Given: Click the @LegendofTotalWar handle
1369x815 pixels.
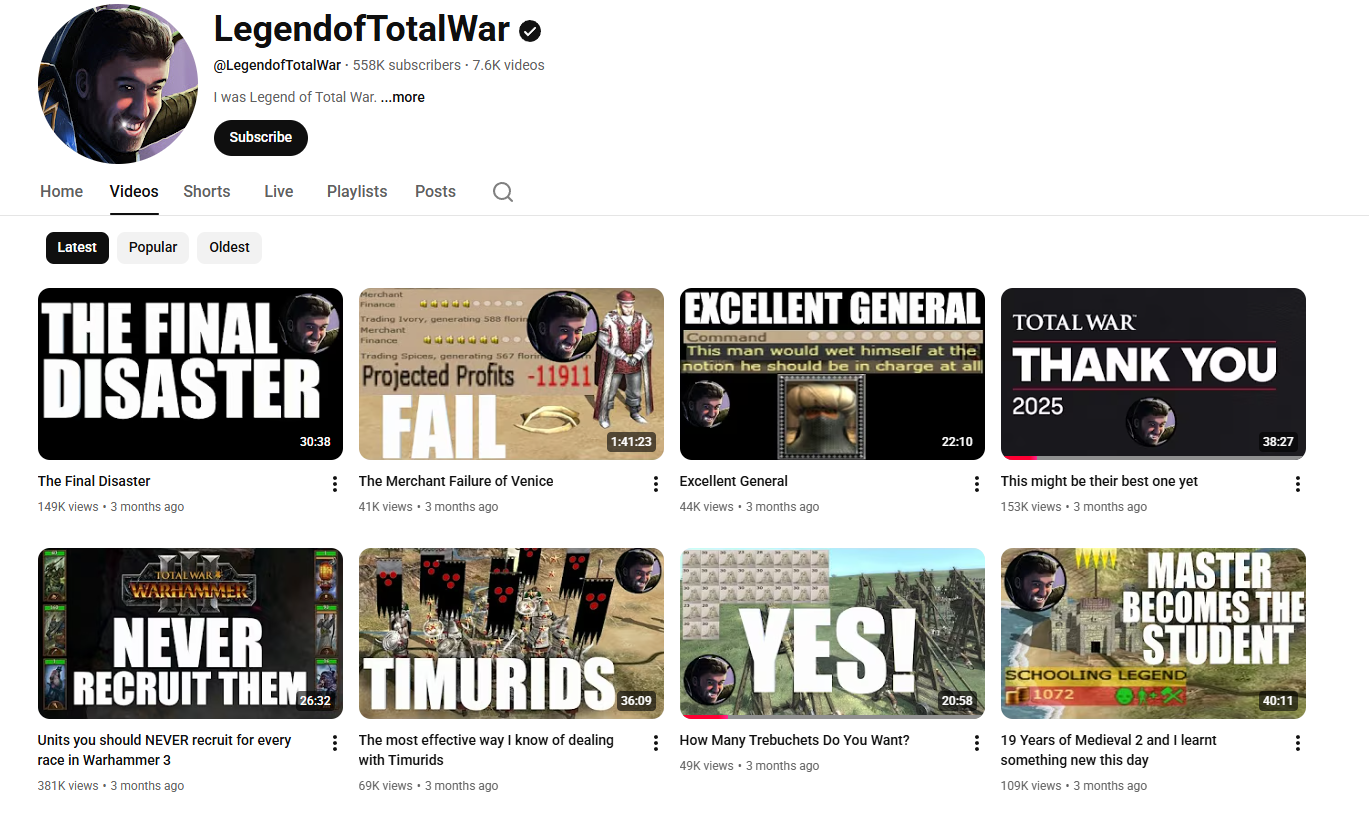Looking at the screenshot, I should pos(277,65).
